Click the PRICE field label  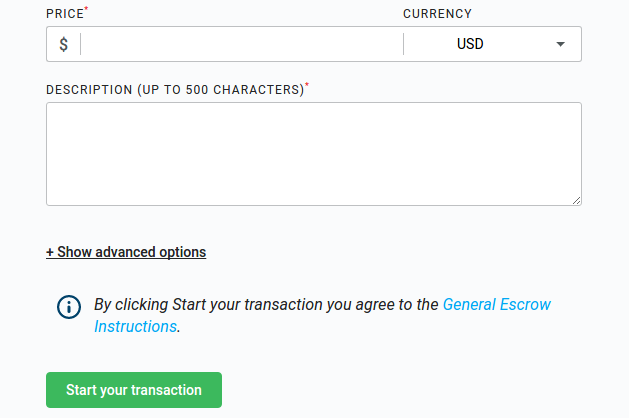(x=65, y=14)
